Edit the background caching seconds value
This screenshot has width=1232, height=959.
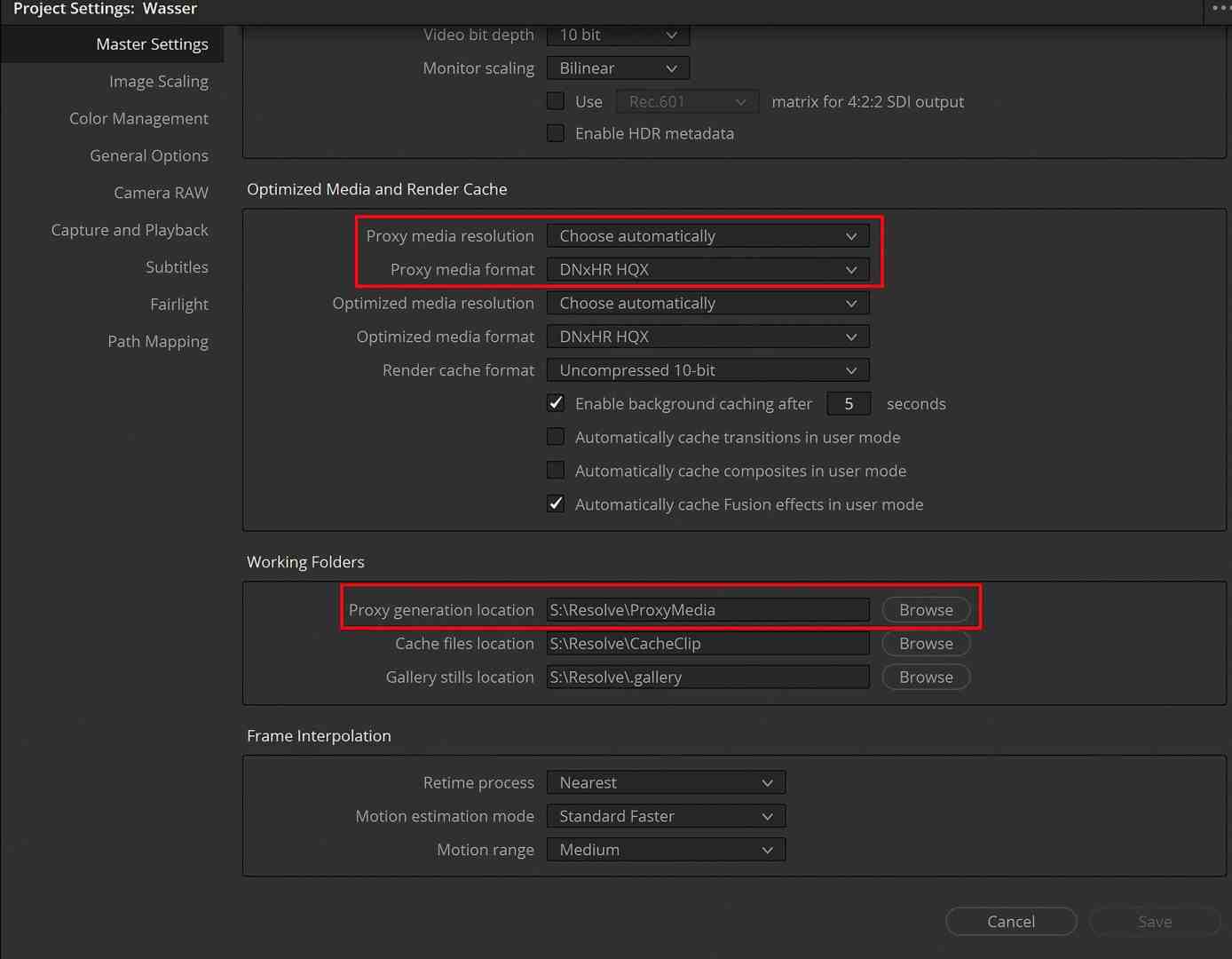[x=849, y=403]
